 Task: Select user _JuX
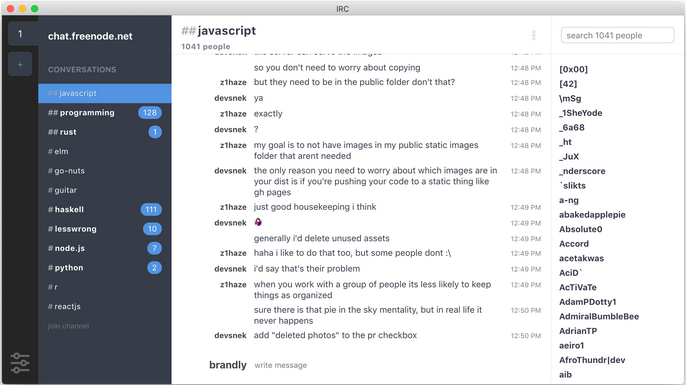[x=569, y=156]
